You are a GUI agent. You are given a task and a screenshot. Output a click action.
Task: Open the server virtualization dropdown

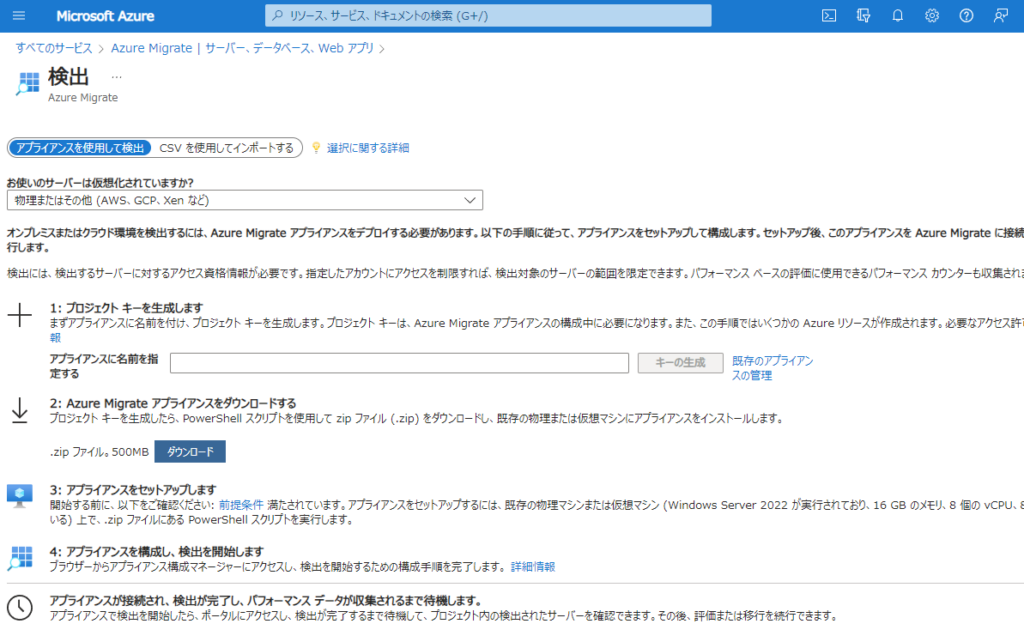click(x=245, y=200)
